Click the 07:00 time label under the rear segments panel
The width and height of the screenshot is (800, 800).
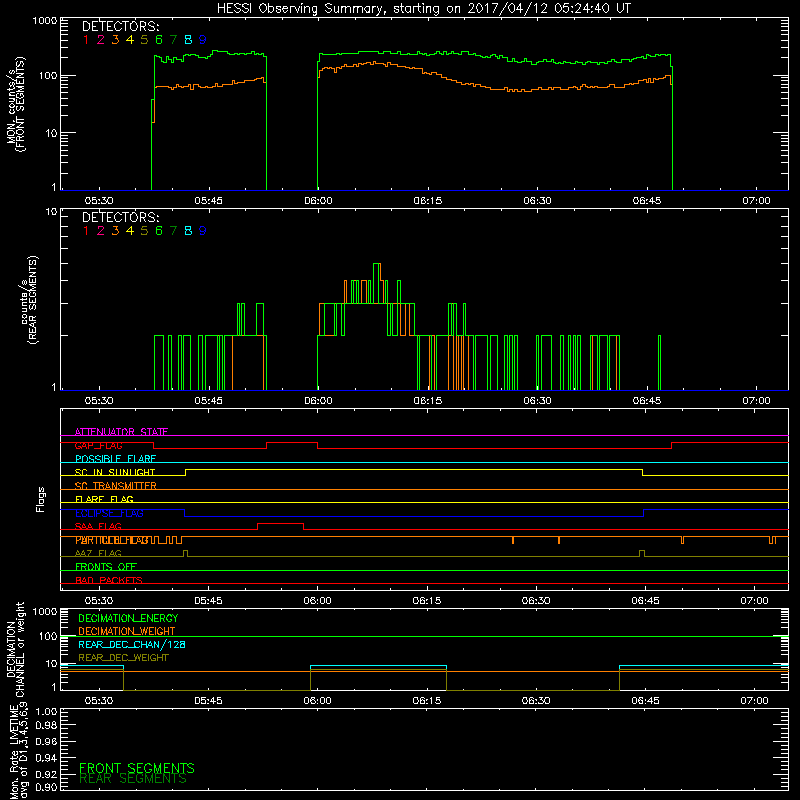click(x=756, y=401)
